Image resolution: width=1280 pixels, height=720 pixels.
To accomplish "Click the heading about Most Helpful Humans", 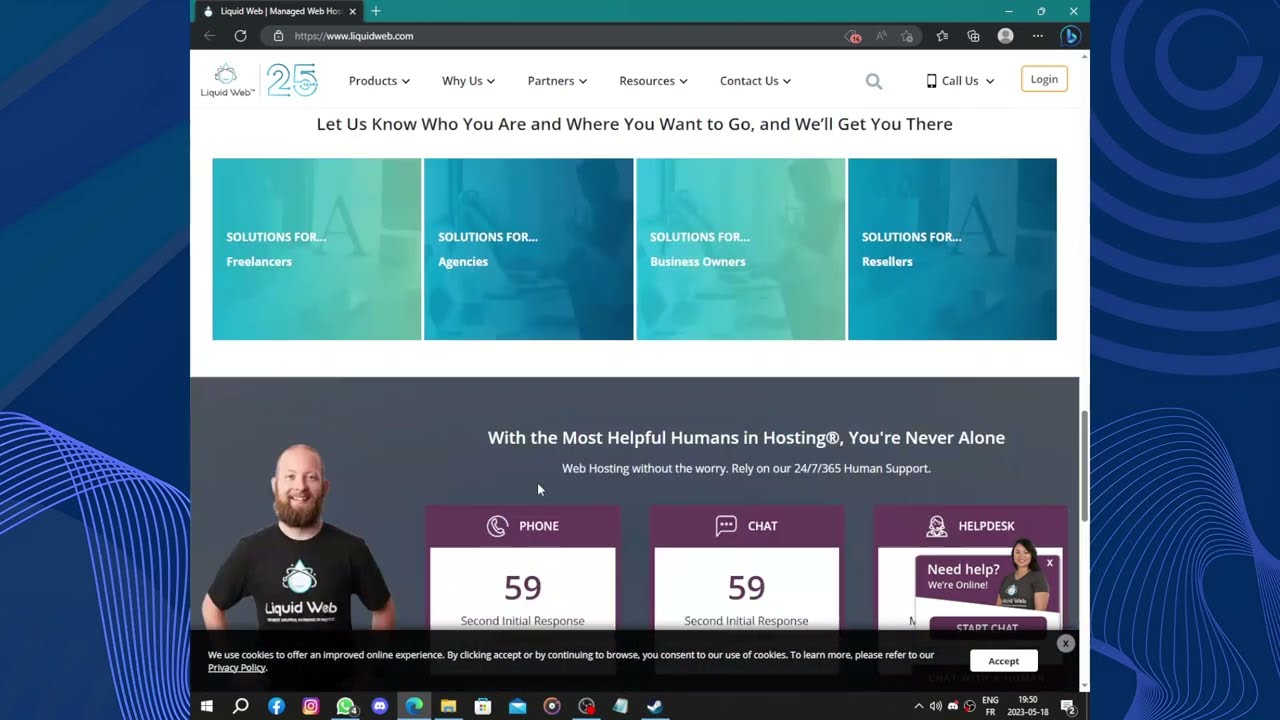I will coord(746,438).
